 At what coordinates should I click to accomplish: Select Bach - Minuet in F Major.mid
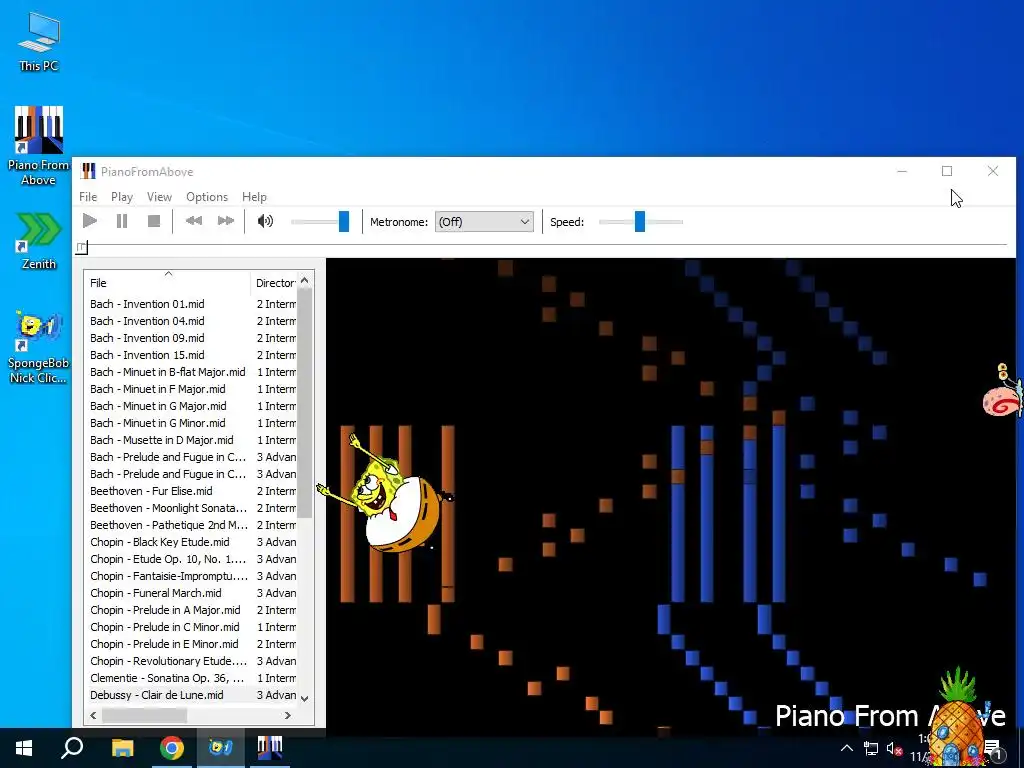(157, 389)
